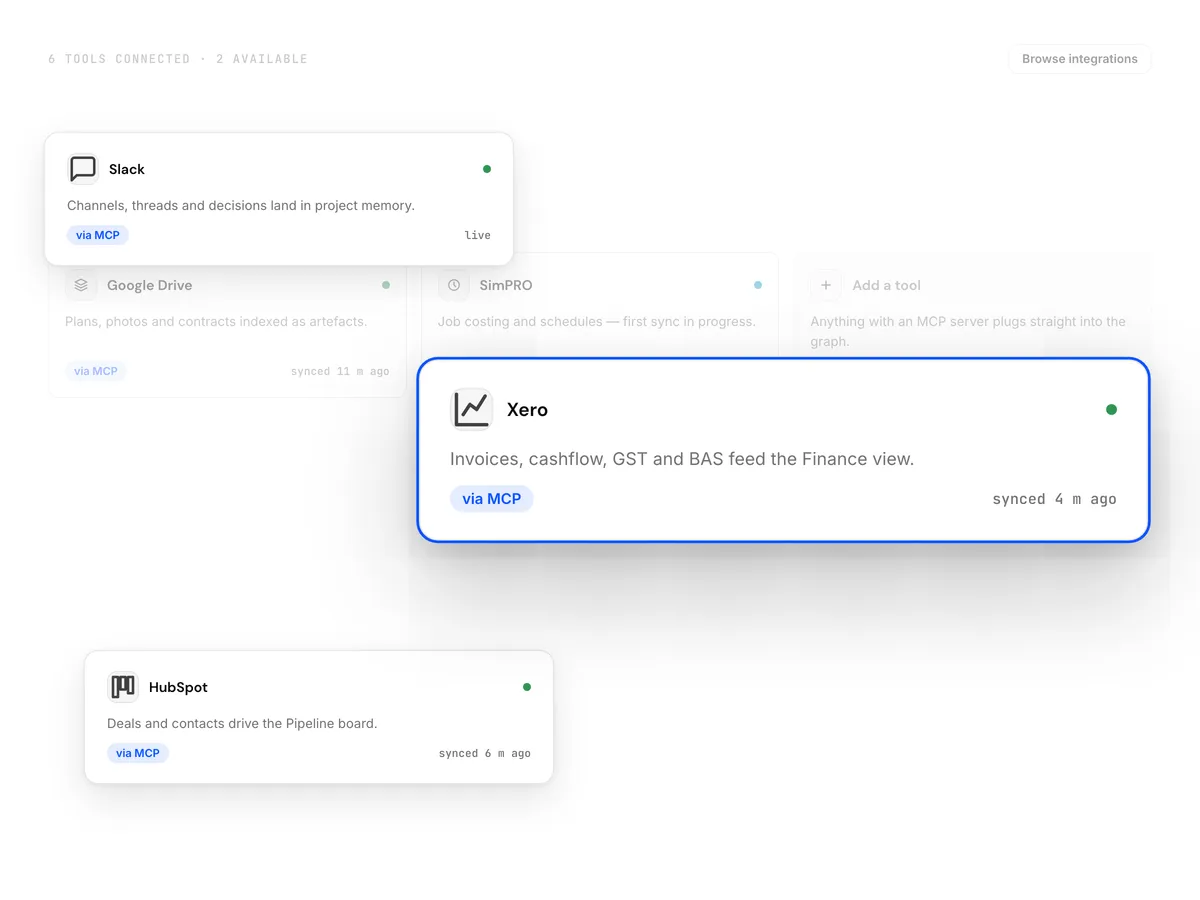Click the via MCP badge on Slack card
The image size is (1200, 900).
click(x=98, y=235)
